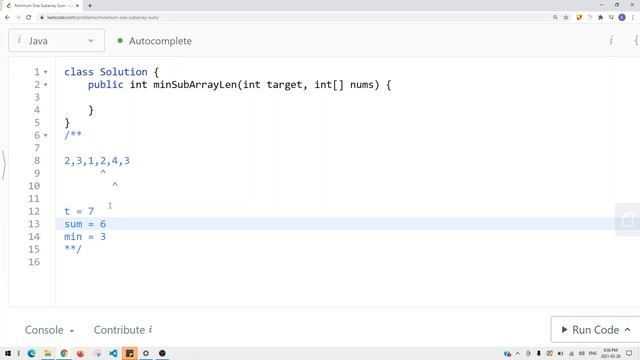The image size is (640, 360).
Task: Open Microsoft Edge from the taskbar
Action: click(x=31, y=353)
